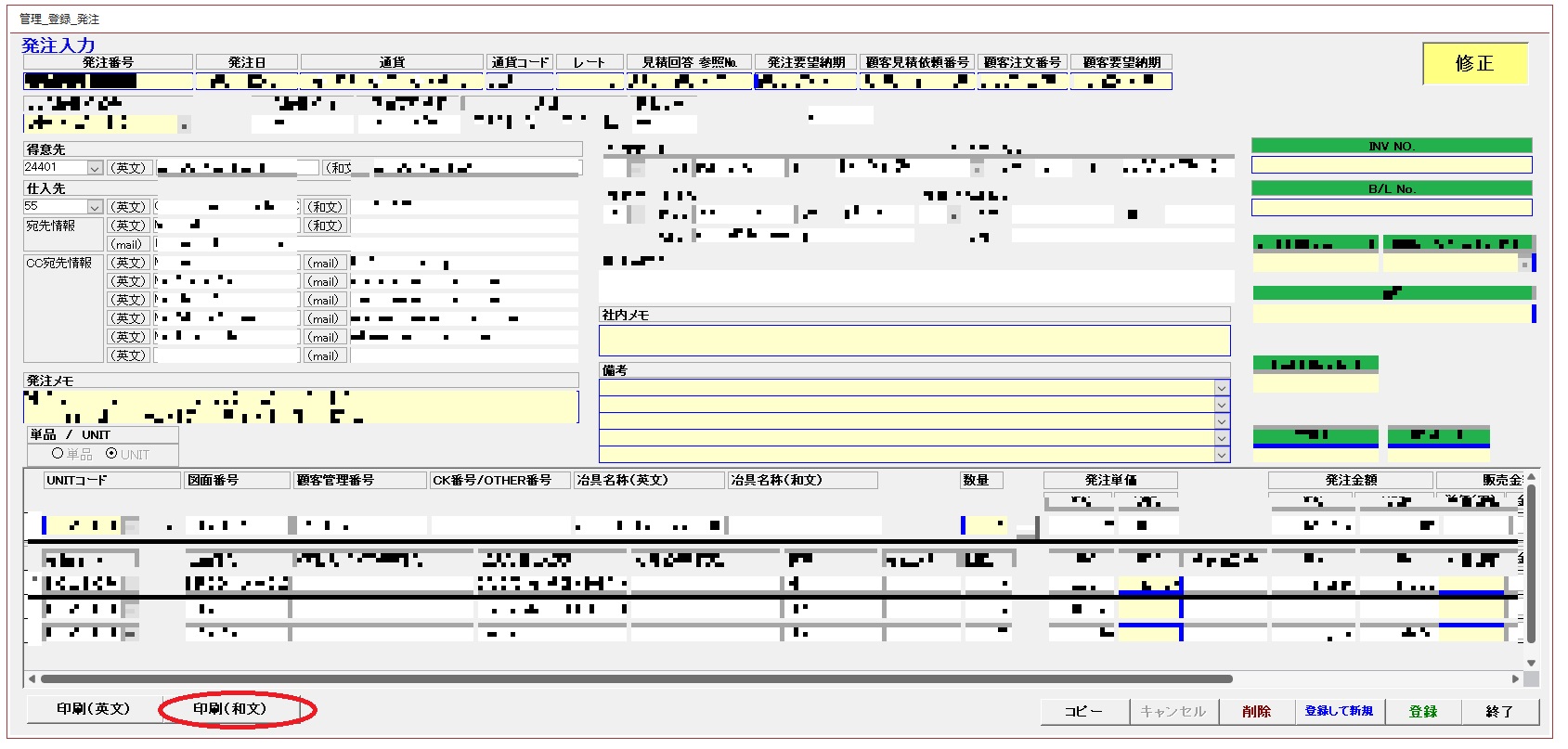Click the grid's vertical scrollbar down arrow
The width and height of the screenshot is (1568, 749).
click(1531, 664)
